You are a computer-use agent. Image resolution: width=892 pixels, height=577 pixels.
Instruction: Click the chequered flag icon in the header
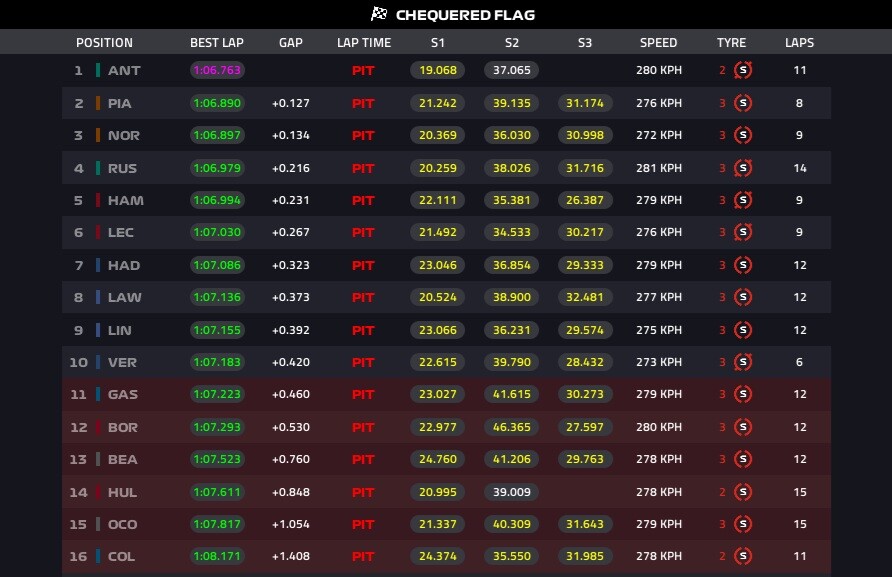click(x=379, y=14)
